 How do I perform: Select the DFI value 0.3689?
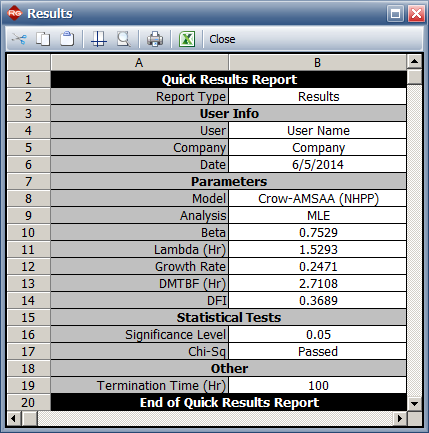click(x=317, y=300)
